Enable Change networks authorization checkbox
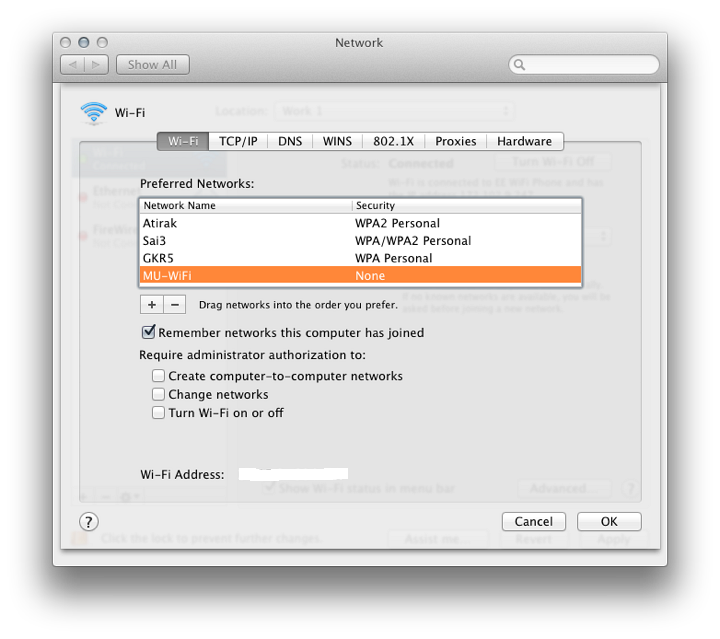The width and height of the screenshot is (720, 639). click(158, 394)
